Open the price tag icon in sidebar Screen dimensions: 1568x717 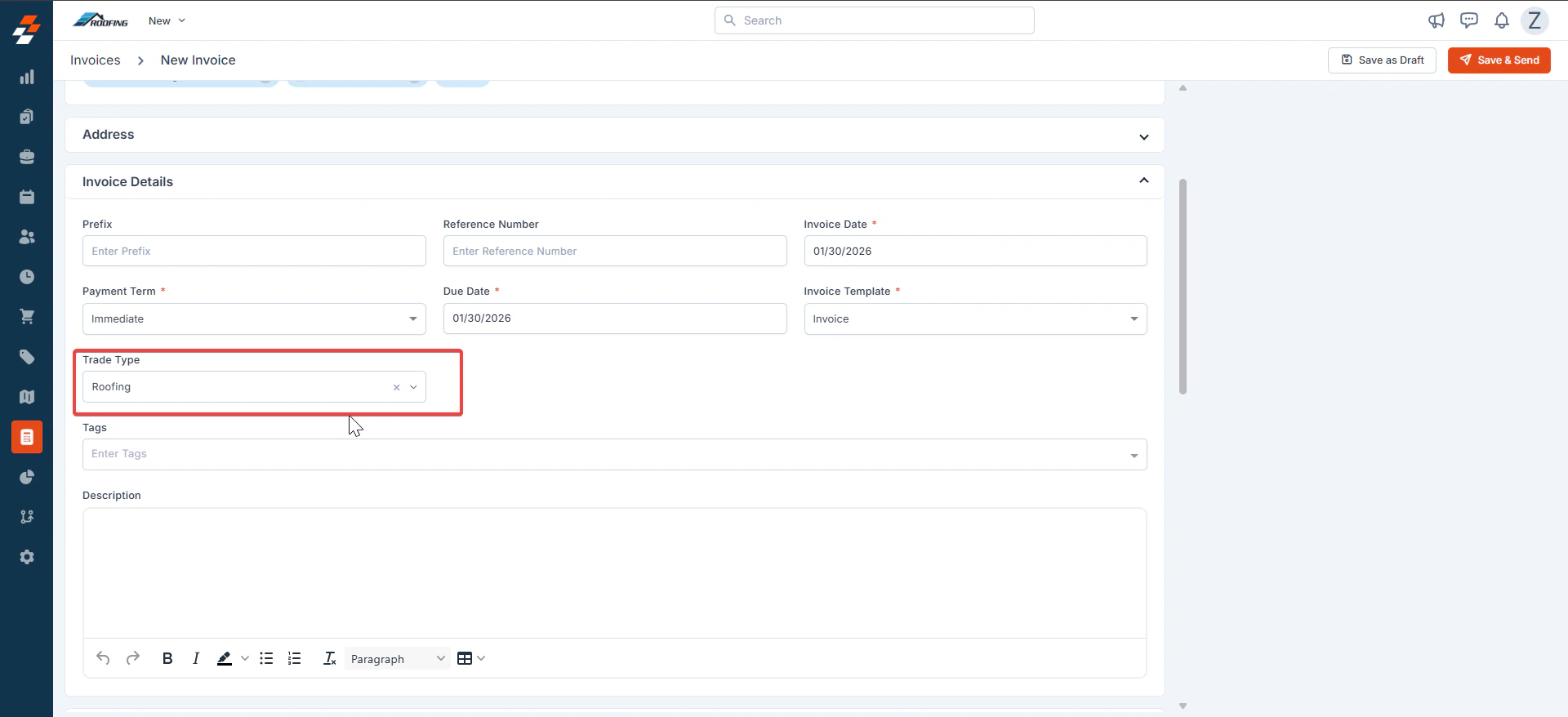pyautogui.click(x=27, y=357)
